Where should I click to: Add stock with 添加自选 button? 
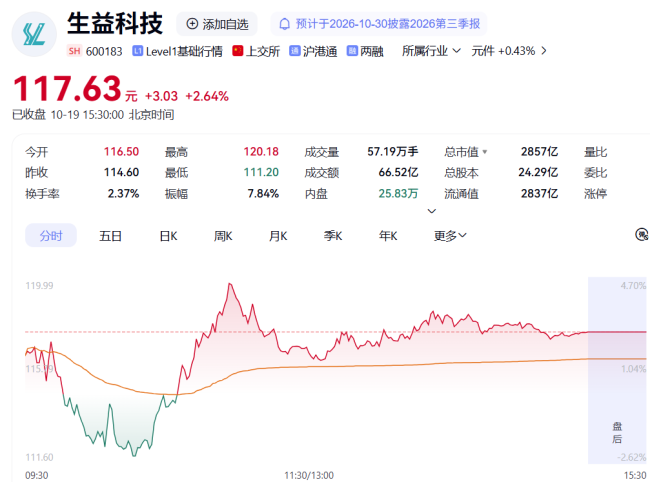click(x=217, y=24)
